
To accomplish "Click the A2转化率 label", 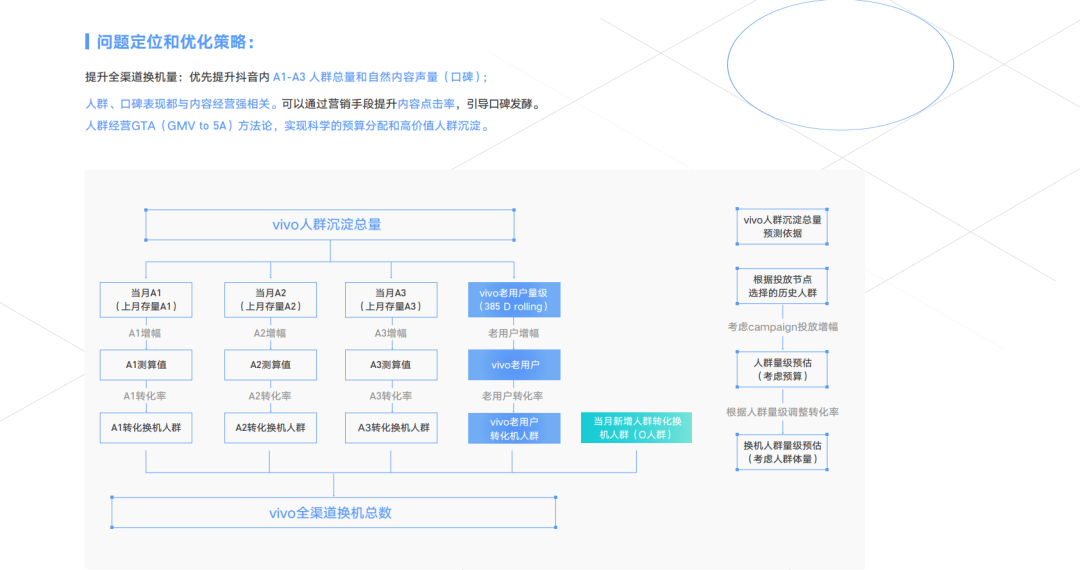I will click(x=269, y=396).
